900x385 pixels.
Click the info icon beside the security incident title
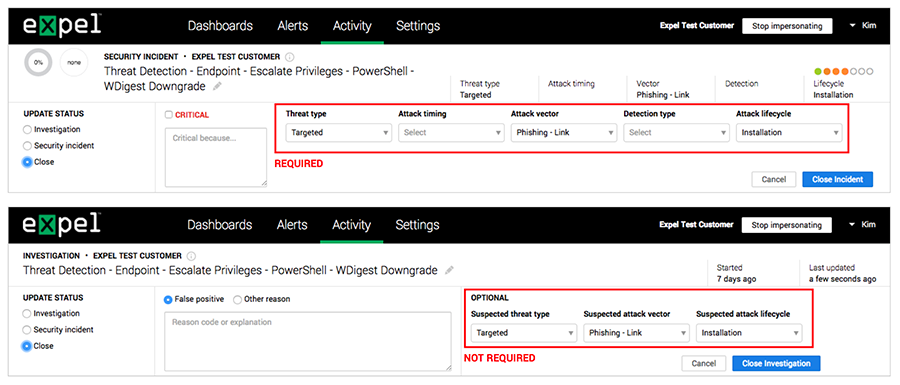coord(289,57)
